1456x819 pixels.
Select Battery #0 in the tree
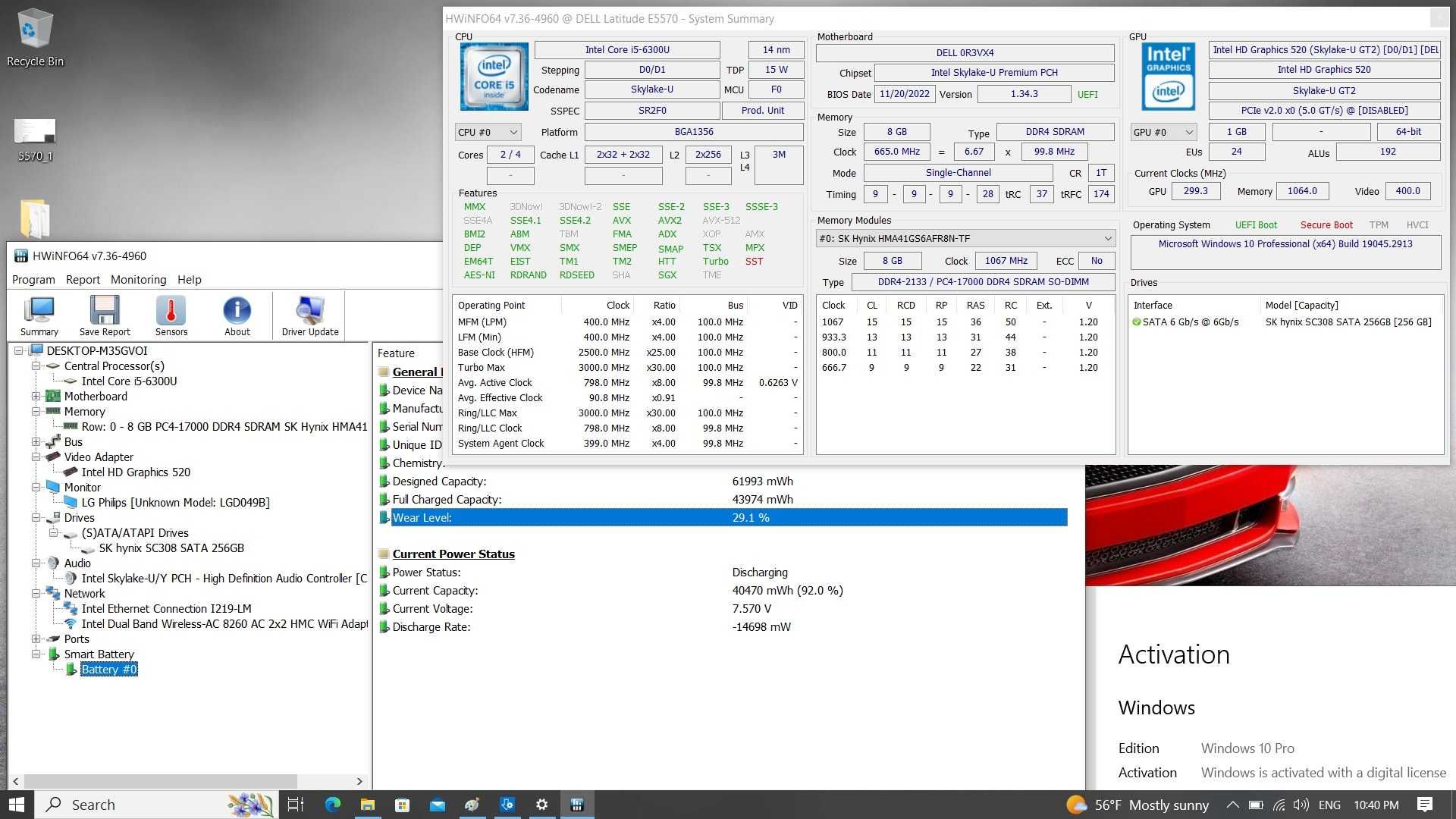click(x=109, y=669)
